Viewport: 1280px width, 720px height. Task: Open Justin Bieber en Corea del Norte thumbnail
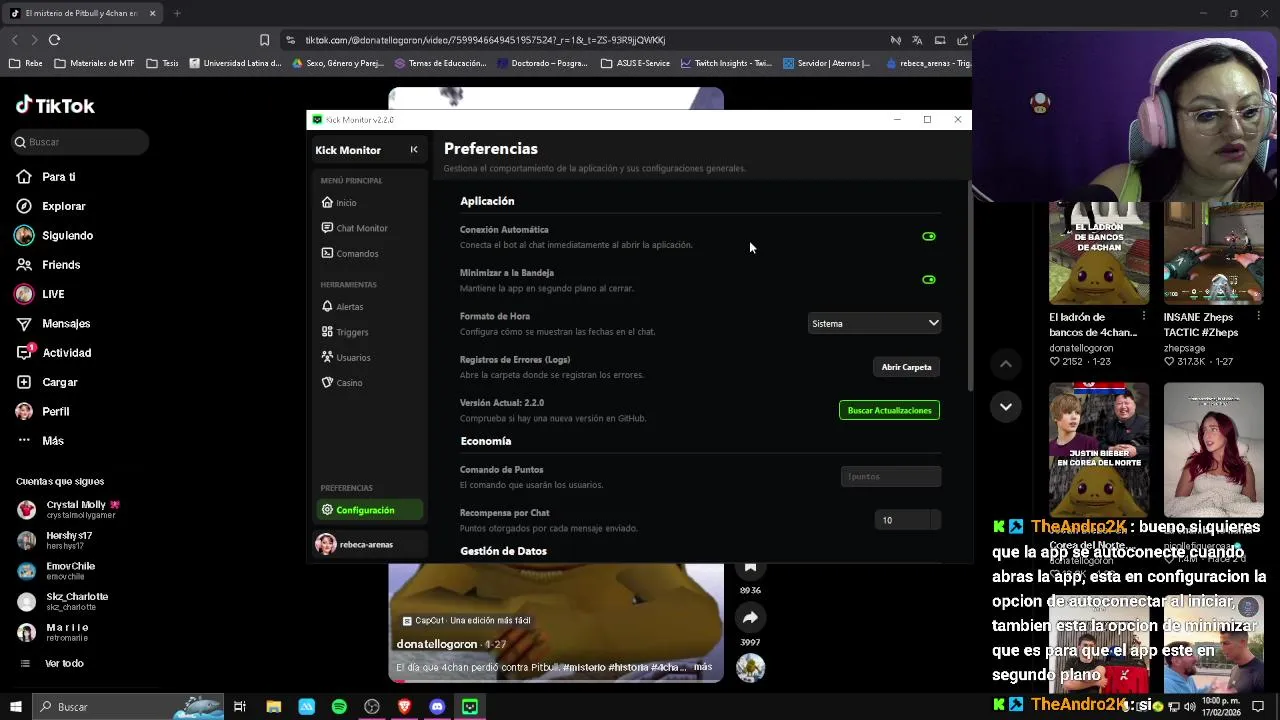click(1099, 448)
